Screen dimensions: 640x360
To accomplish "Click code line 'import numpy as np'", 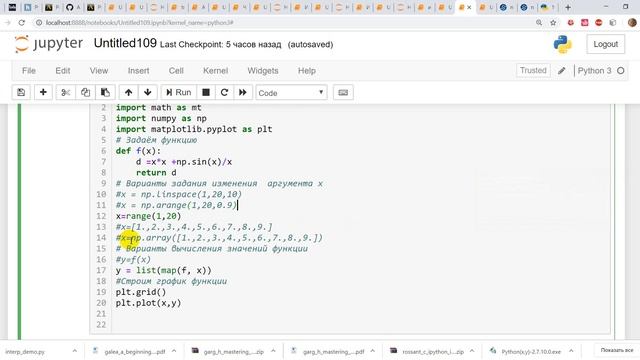I will [x=161, y=118].
